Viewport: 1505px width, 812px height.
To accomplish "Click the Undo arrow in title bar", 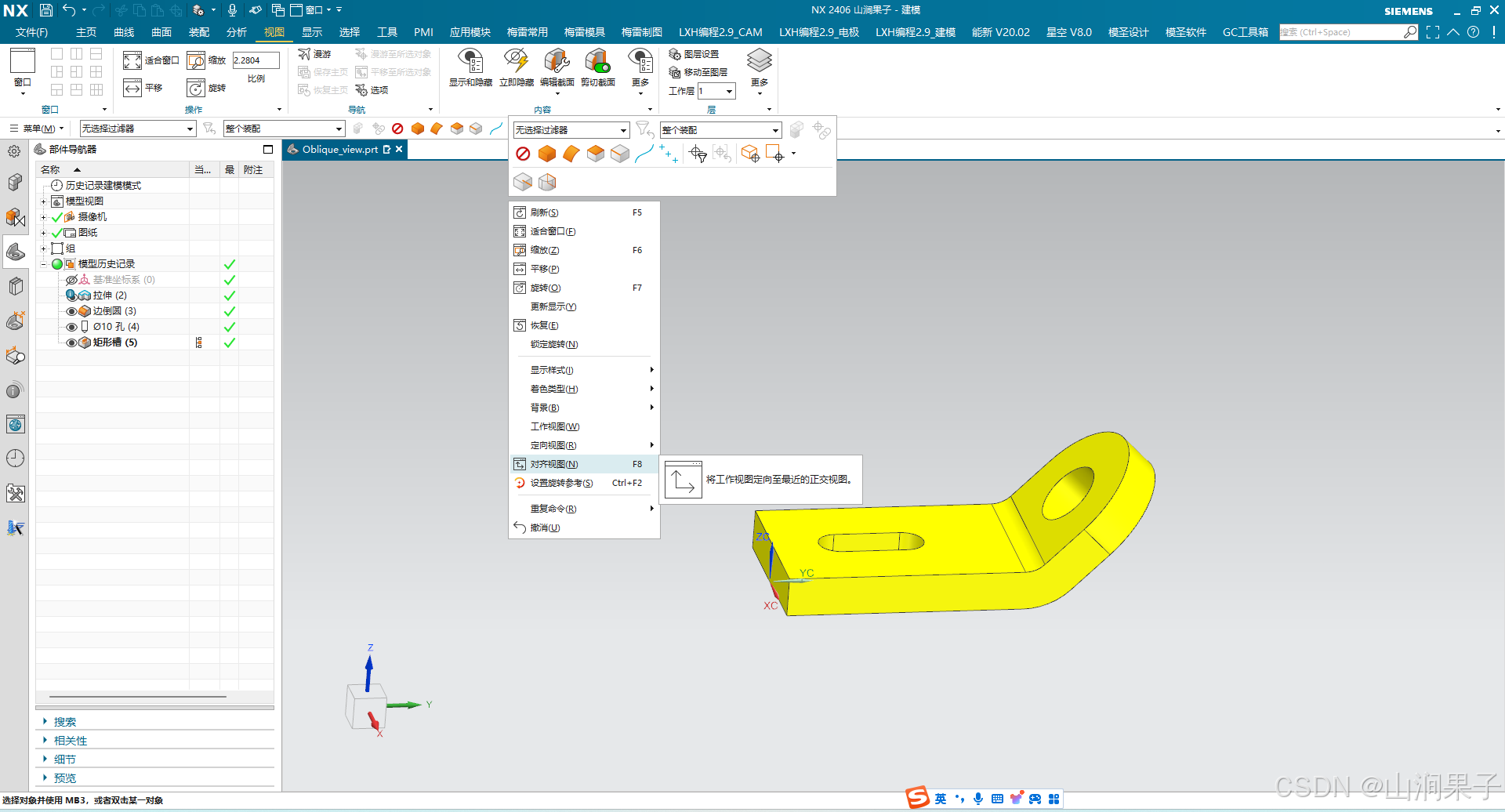I will click(69, 10).
